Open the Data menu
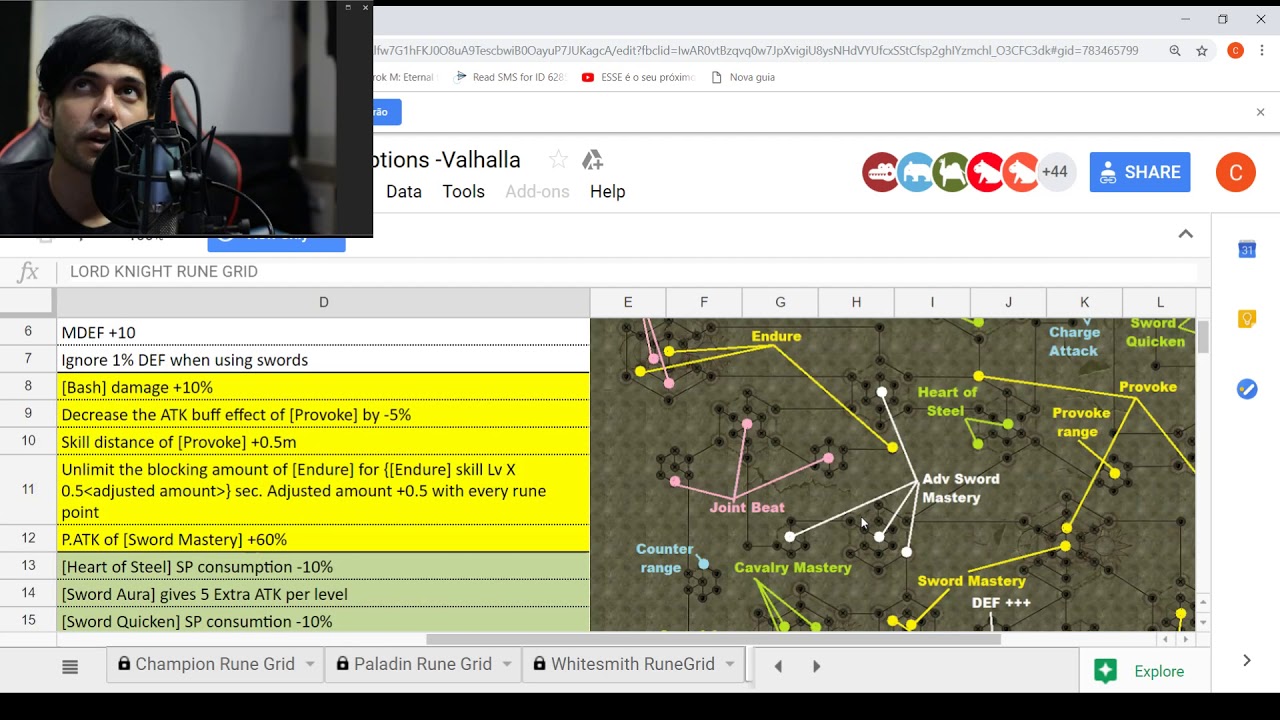Screen dimensions: 1280x720 pyautogui.click(x=404, y=192)
